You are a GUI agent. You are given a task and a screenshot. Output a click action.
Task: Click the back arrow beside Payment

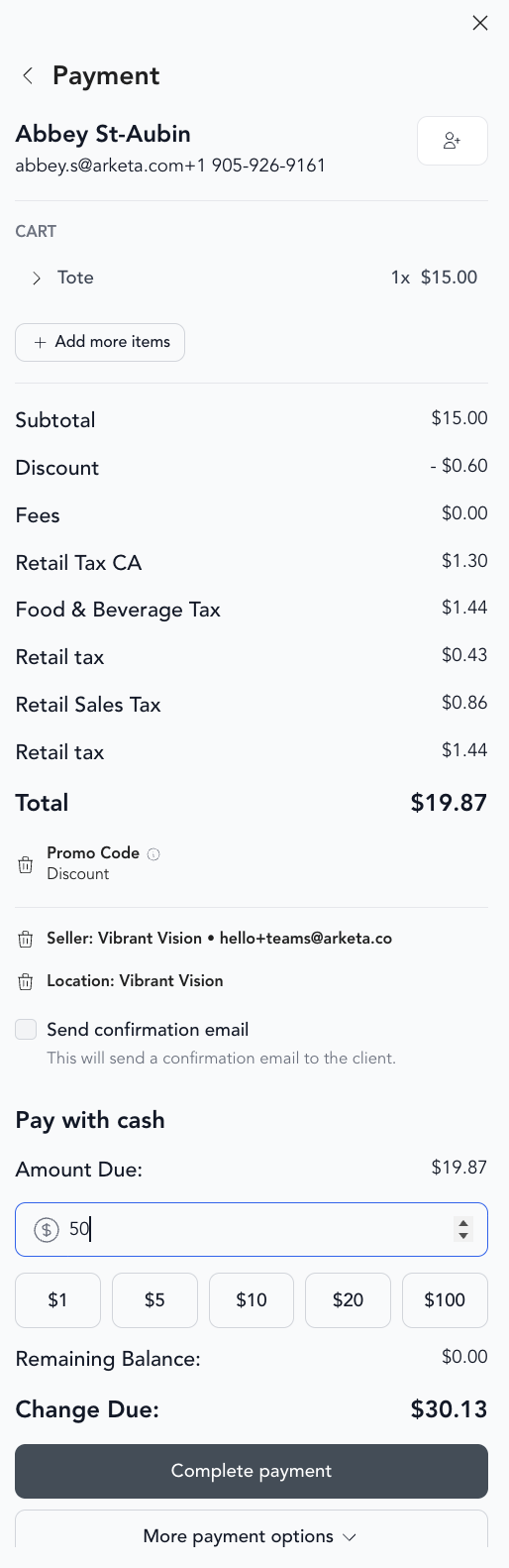click(x=28, y=75)
